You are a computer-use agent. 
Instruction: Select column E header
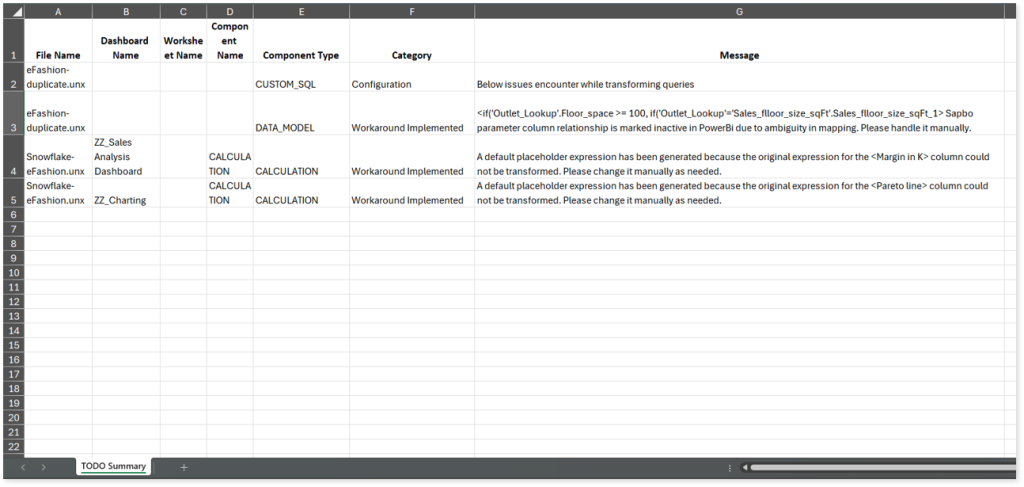click(x=300, y=11)
